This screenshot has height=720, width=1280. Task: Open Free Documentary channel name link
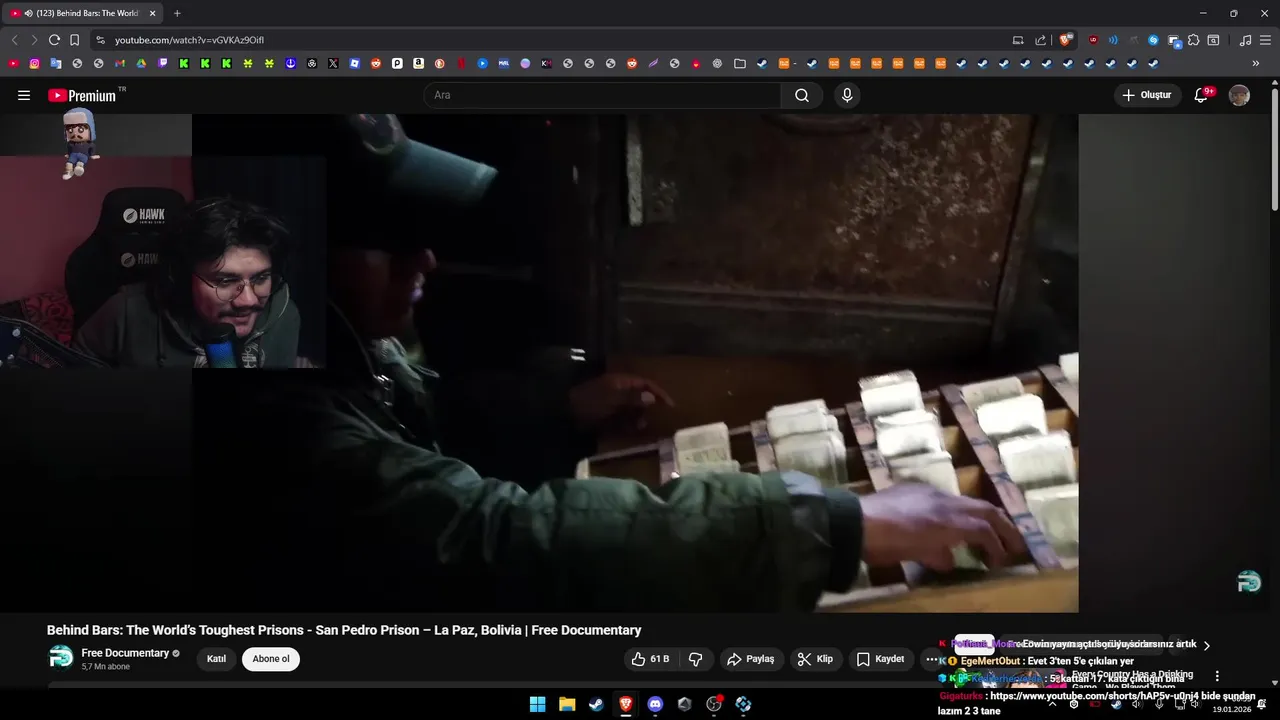tap(125, 653)
